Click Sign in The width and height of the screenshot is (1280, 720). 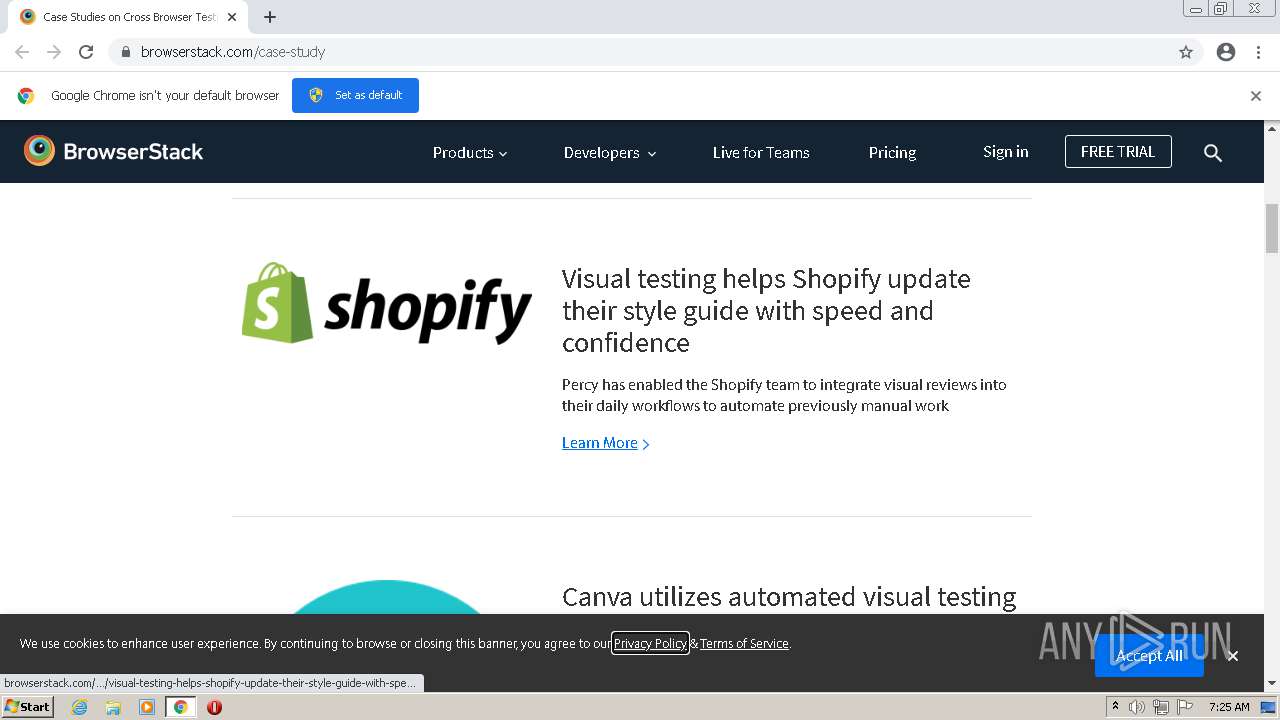point(1005,151)
